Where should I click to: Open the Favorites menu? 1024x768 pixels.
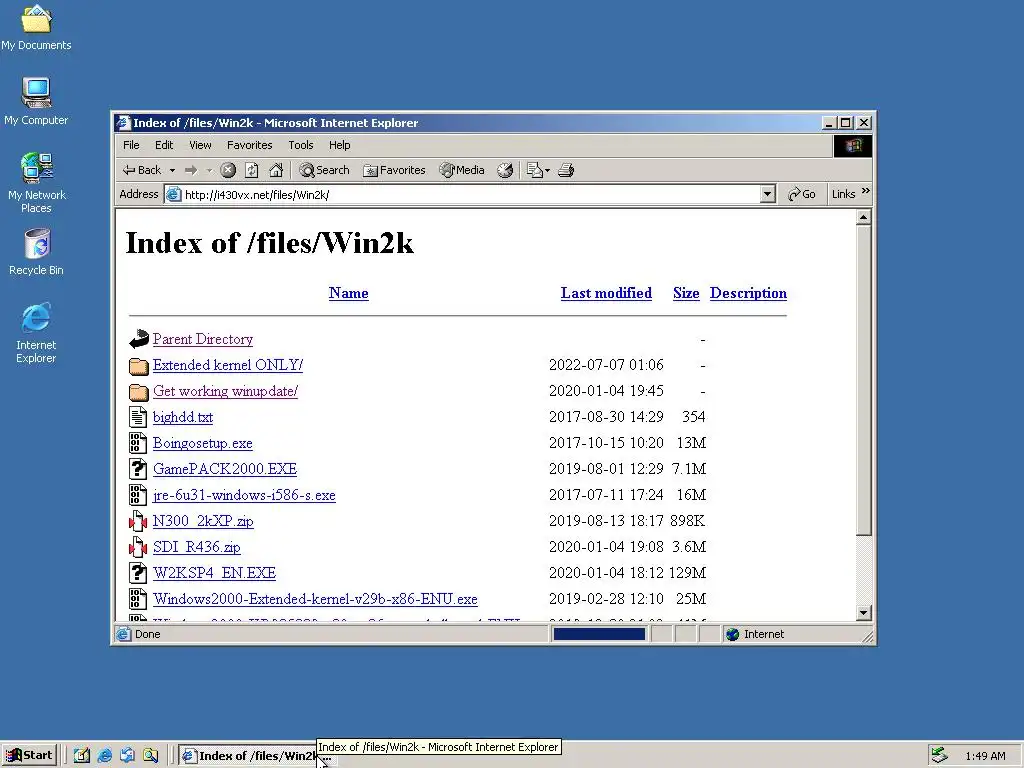[249, 145]
